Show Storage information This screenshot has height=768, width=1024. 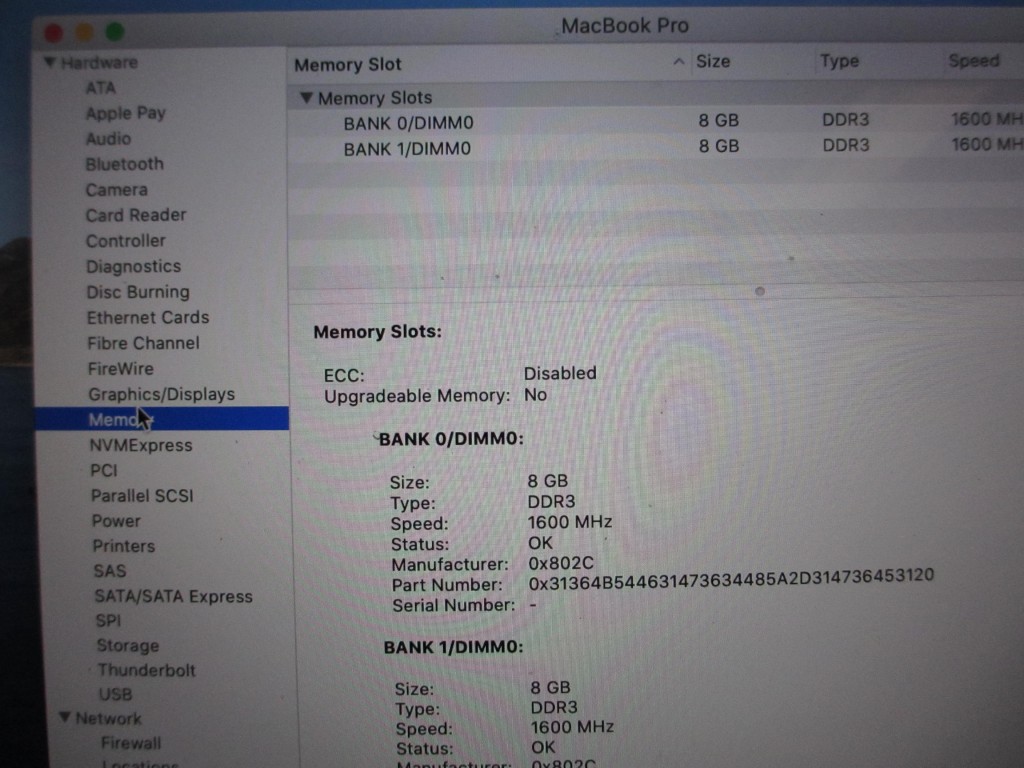point(128,646)
